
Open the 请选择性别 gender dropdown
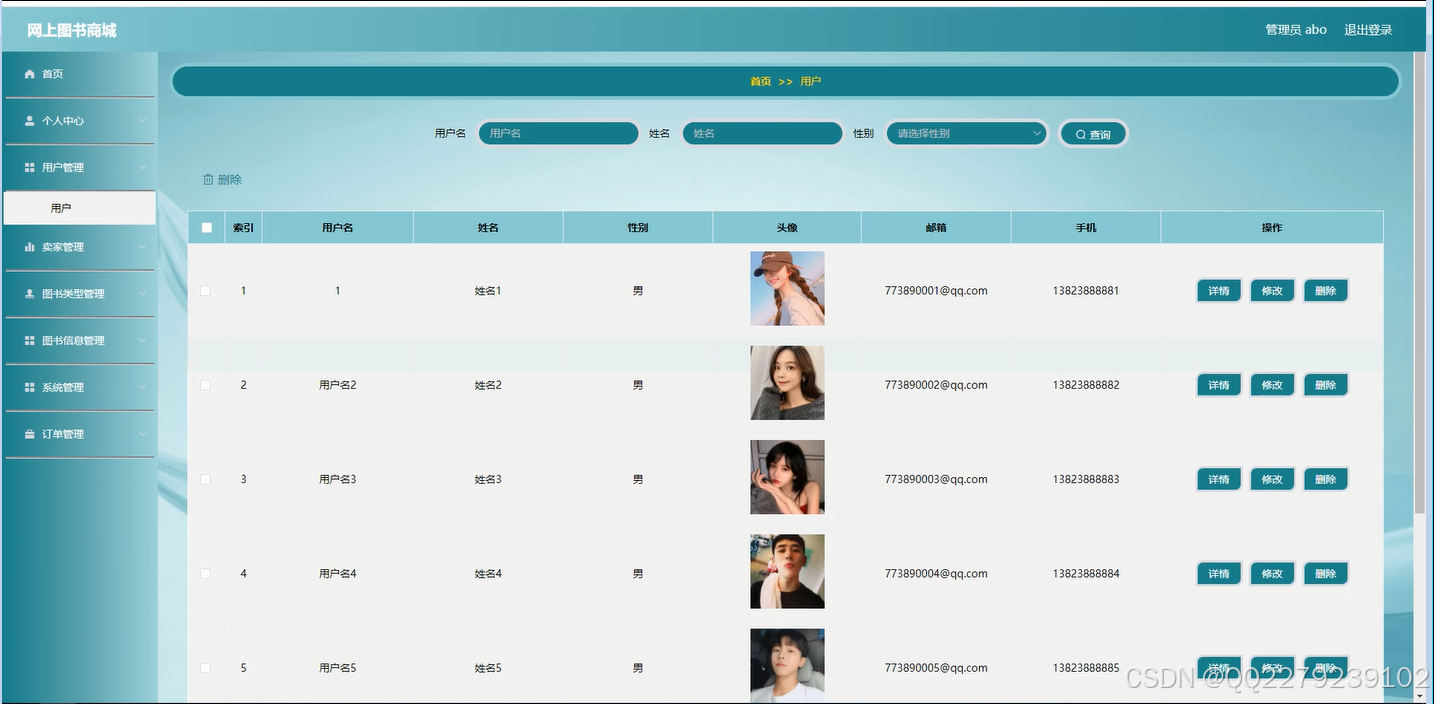[x=965, y=132]
